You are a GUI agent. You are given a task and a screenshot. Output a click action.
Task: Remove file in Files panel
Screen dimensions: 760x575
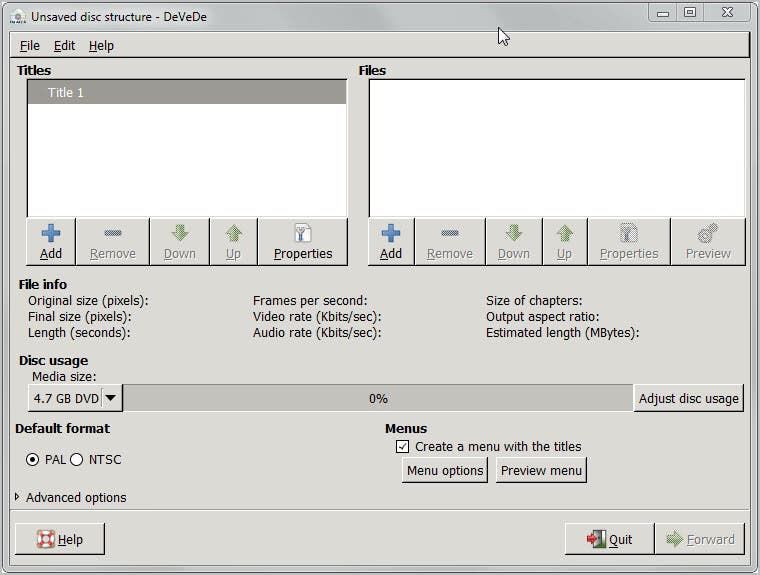click(x=450, y=242)
